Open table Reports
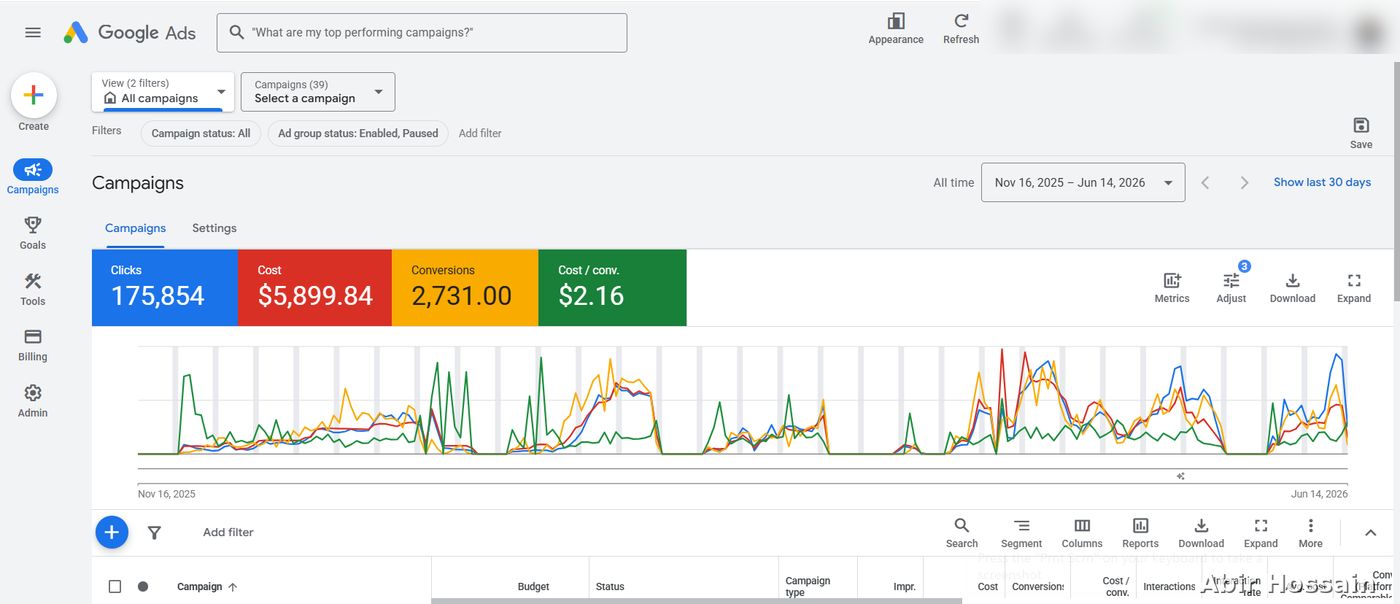The height and width of the screenshot is (604, 1400). 1140,533
